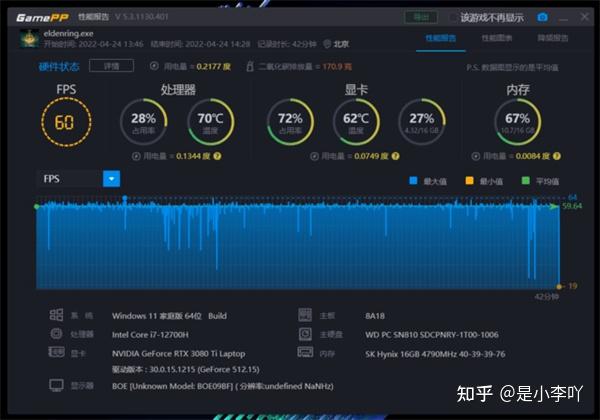The width and height of the screenshot is (600, 420).
Task: Open the 降频报告 tab
Action: (553, 38)
